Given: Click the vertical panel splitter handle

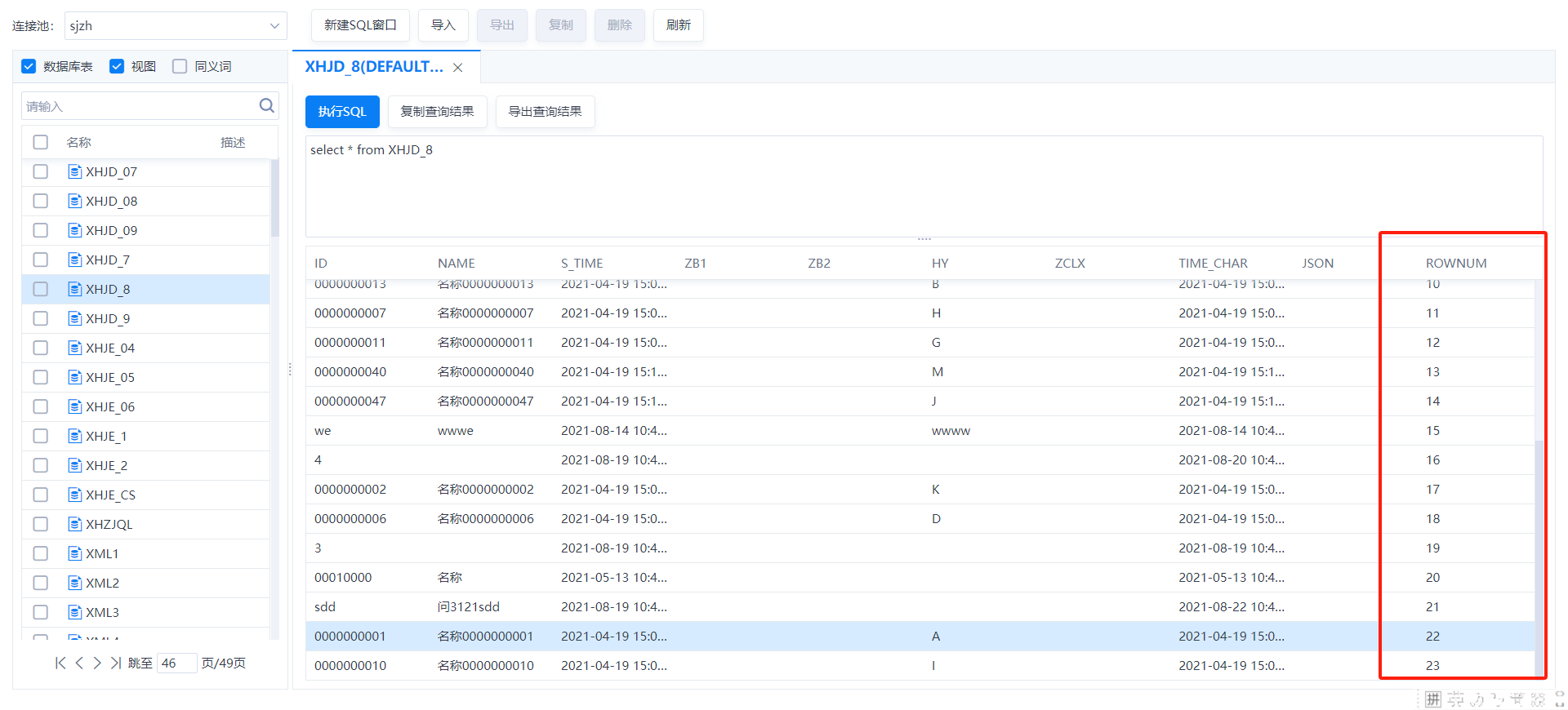Looking at the screenshot, I should pyautogui.click(x=290, y=370).
